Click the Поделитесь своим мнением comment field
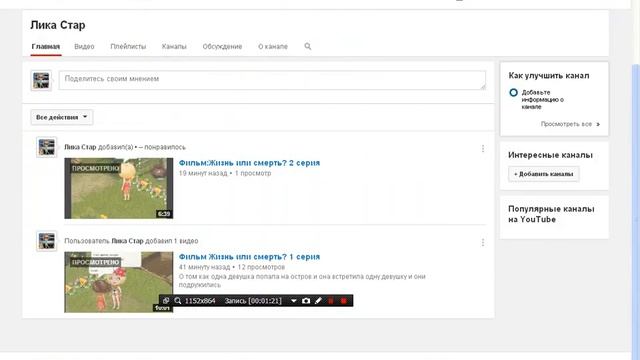This screenshot has width=640, height=360. point(272,80)
